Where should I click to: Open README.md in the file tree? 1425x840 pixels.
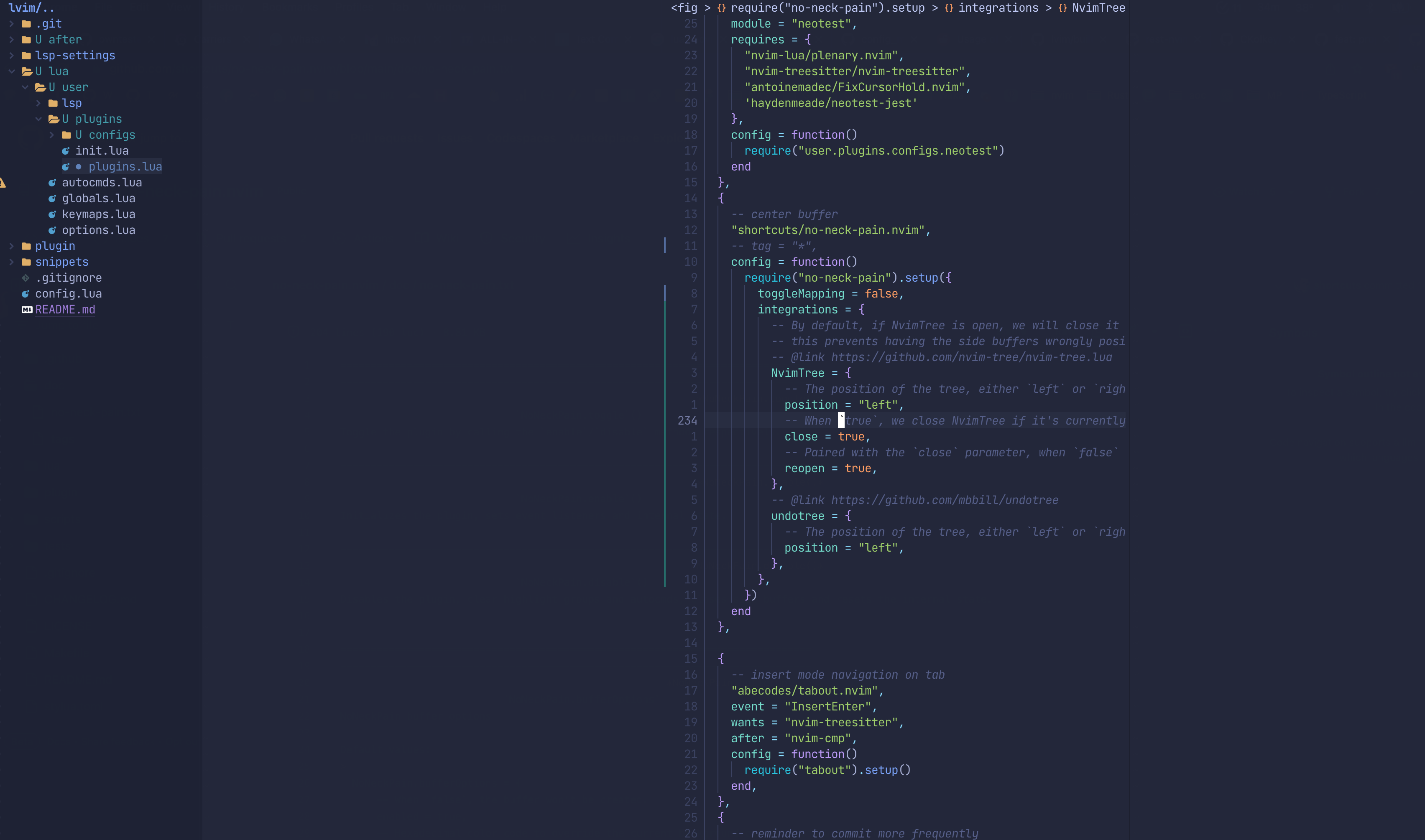65,310
